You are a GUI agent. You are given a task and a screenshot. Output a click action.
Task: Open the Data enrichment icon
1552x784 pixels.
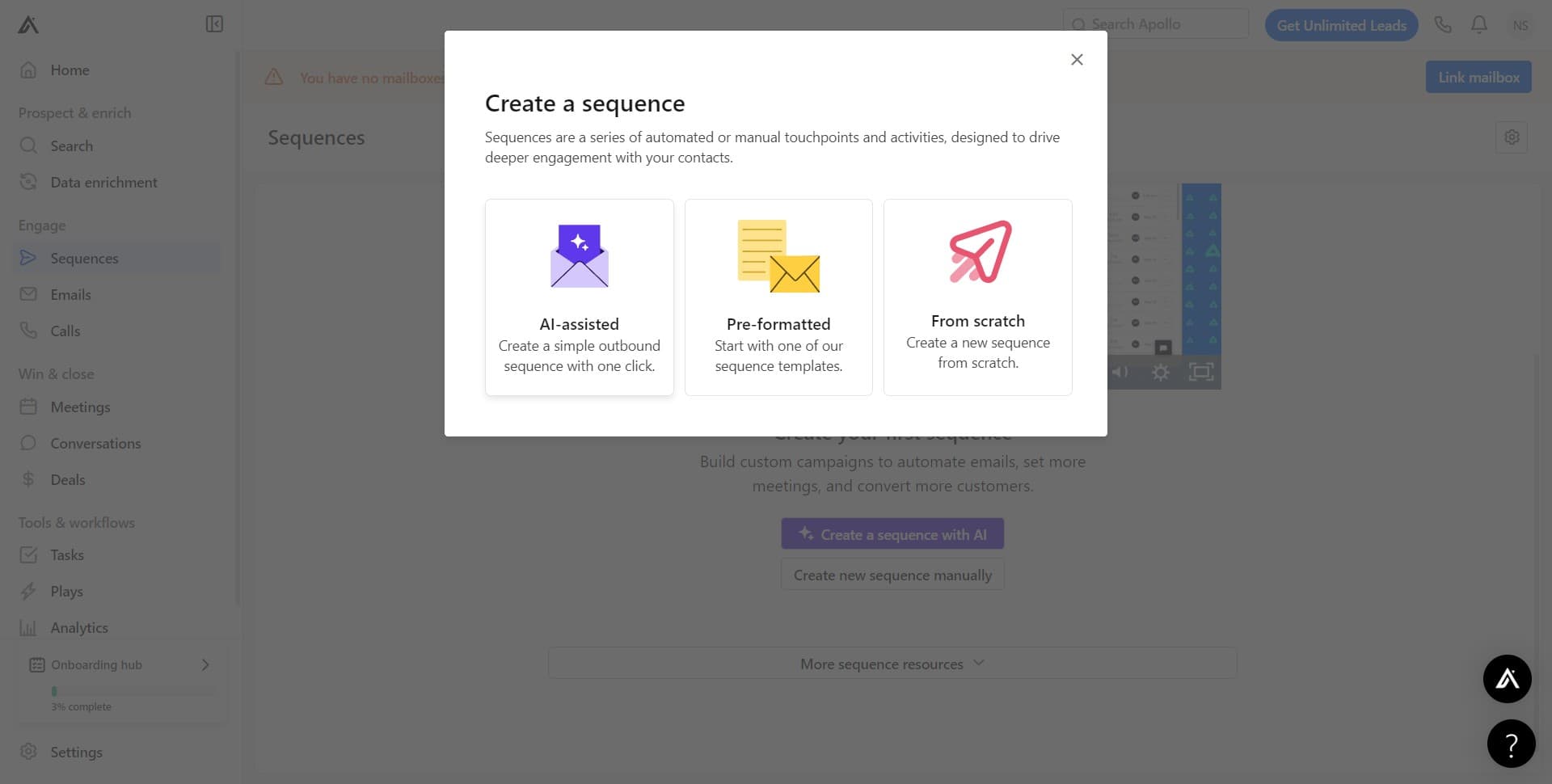point(28,182)
